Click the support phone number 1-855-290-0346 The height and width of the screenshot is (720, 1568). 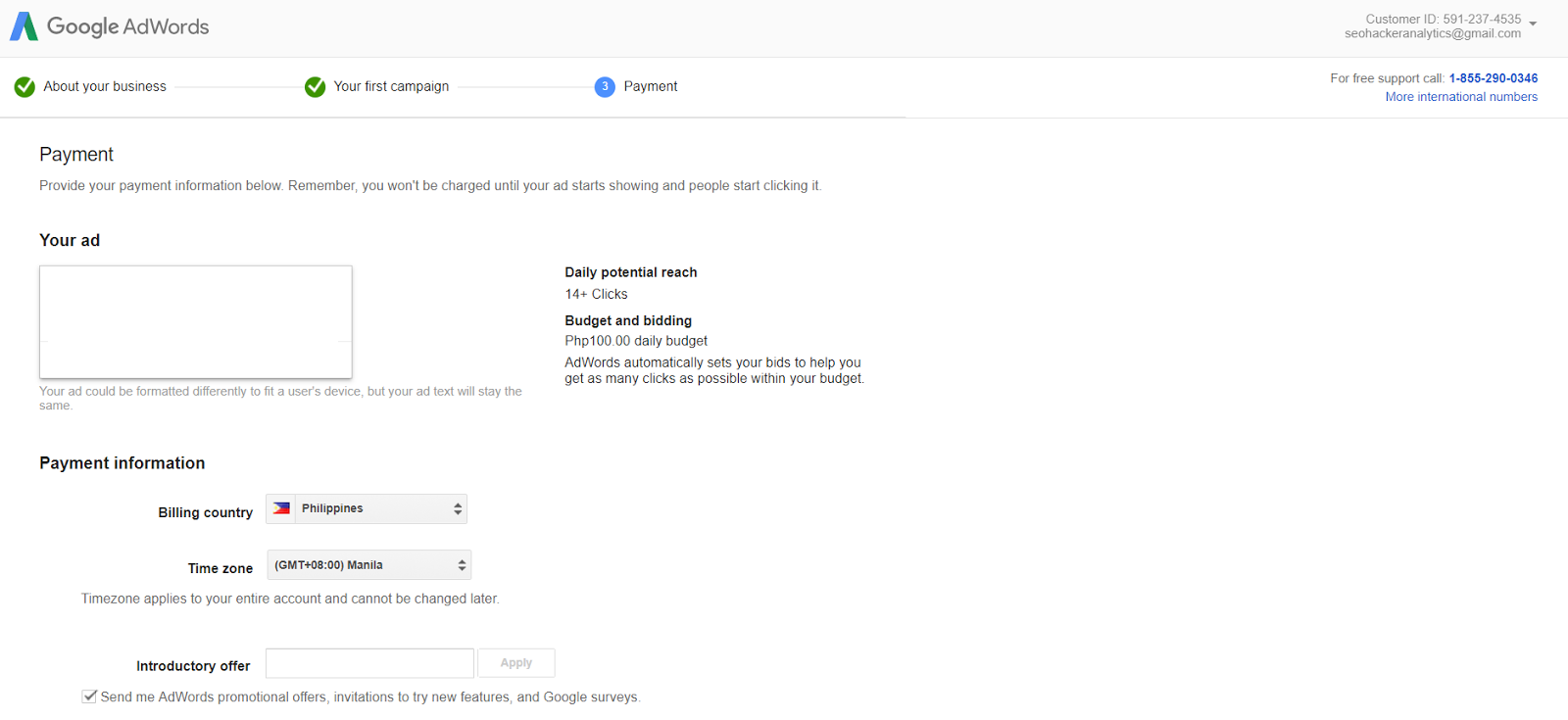coord(1493,78)
